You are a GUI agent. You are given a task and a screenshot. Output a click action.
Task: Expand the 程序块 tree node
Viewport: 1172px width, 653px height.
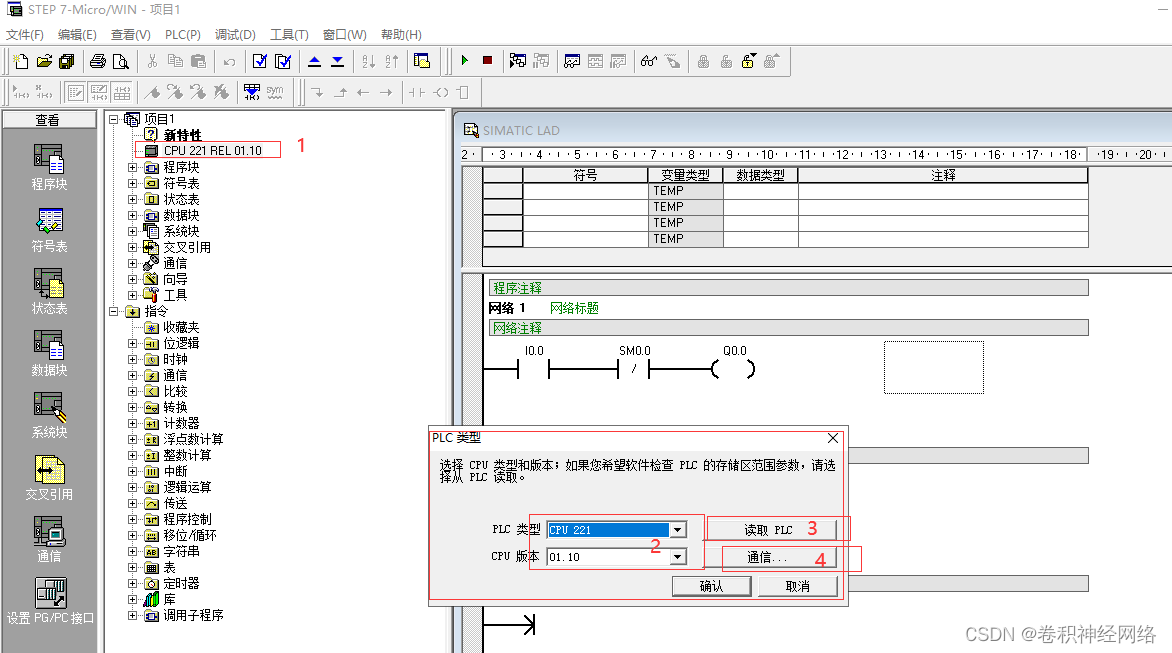(x=132, y=167)
